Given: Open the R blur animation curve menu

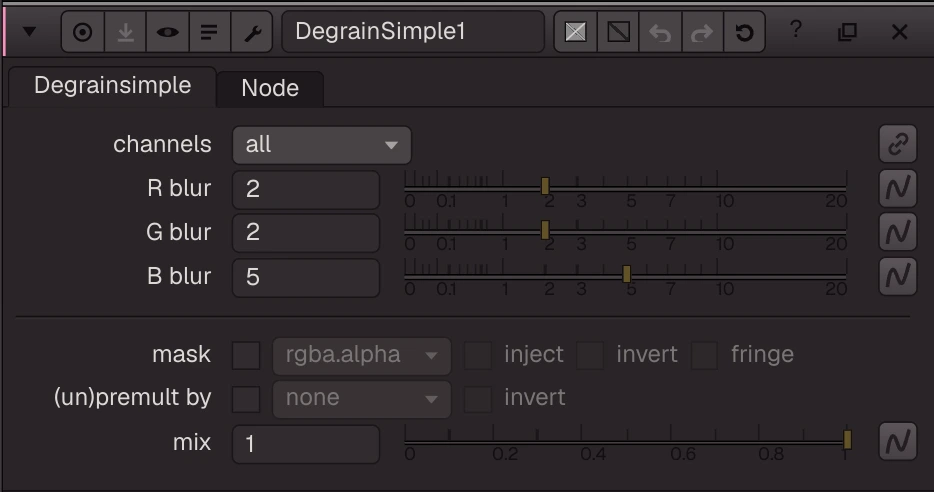Looking at the screenshot, I should coord(898,188).
